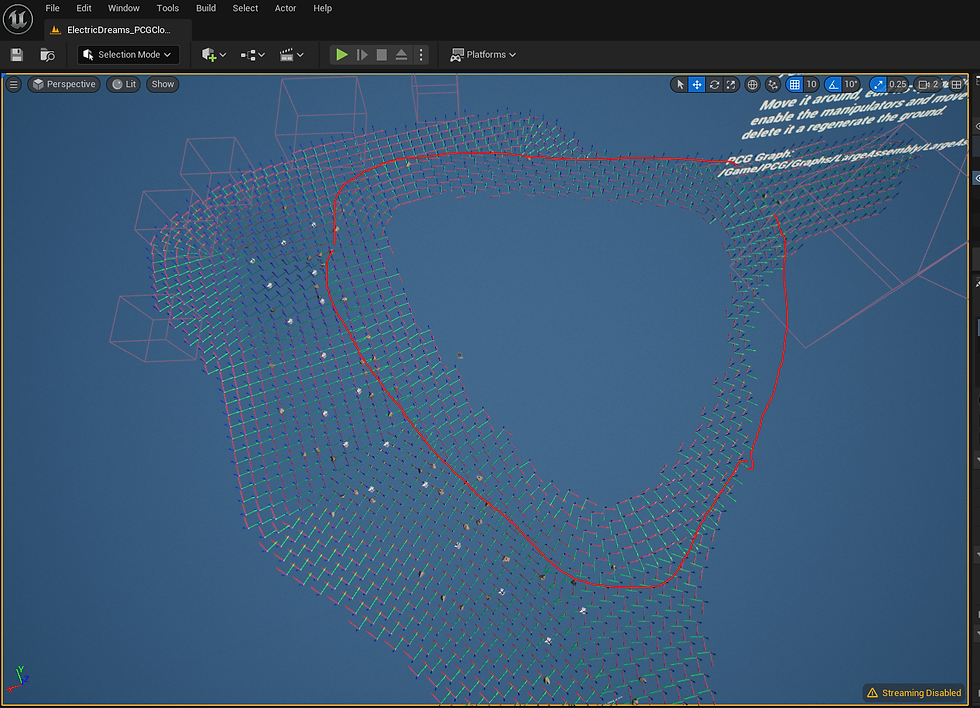Open the play options three-dot menu
The image size is (980, 708).
click(421, 55)
